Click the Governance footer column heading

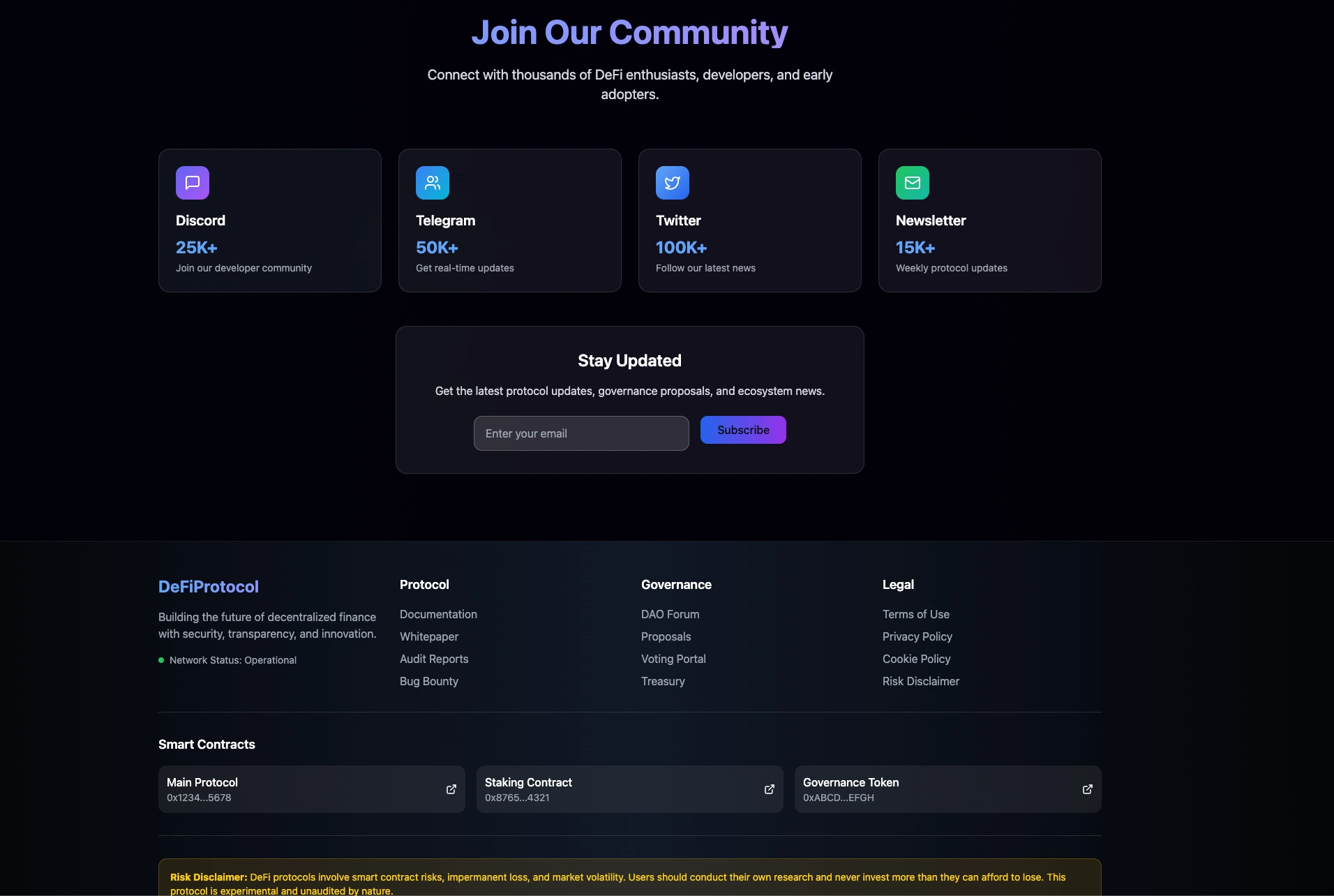676,585
